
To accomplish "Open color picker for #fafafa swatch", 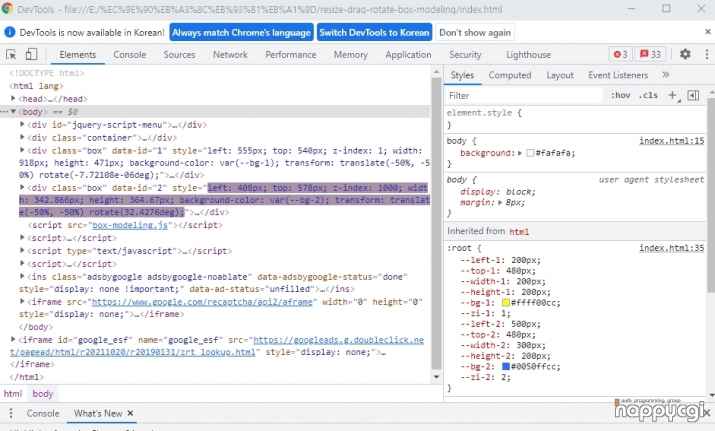I will [530, 153].
